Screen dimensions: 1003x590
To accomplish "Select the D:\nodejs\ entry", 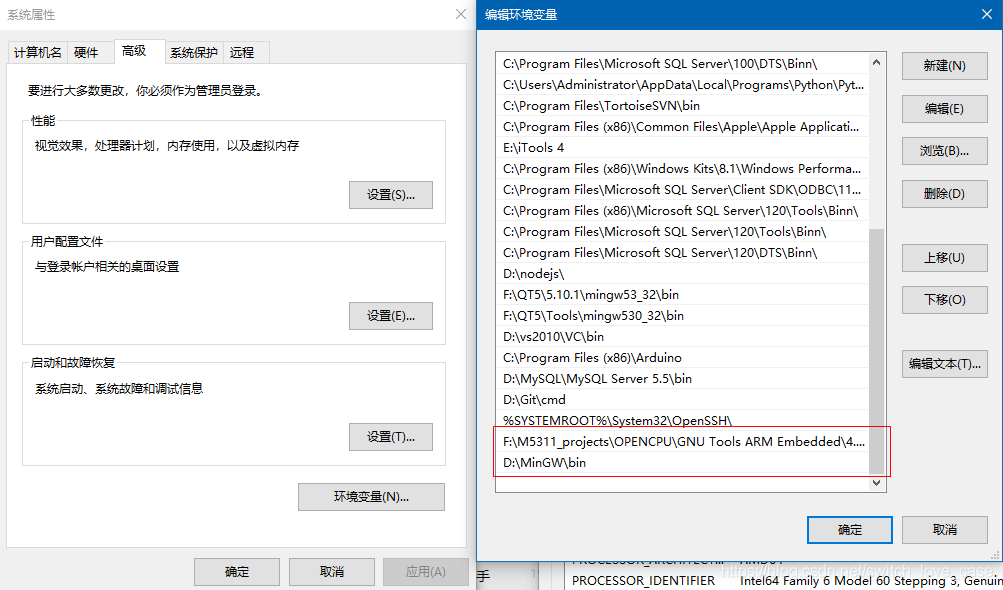I will coord(683,274).
